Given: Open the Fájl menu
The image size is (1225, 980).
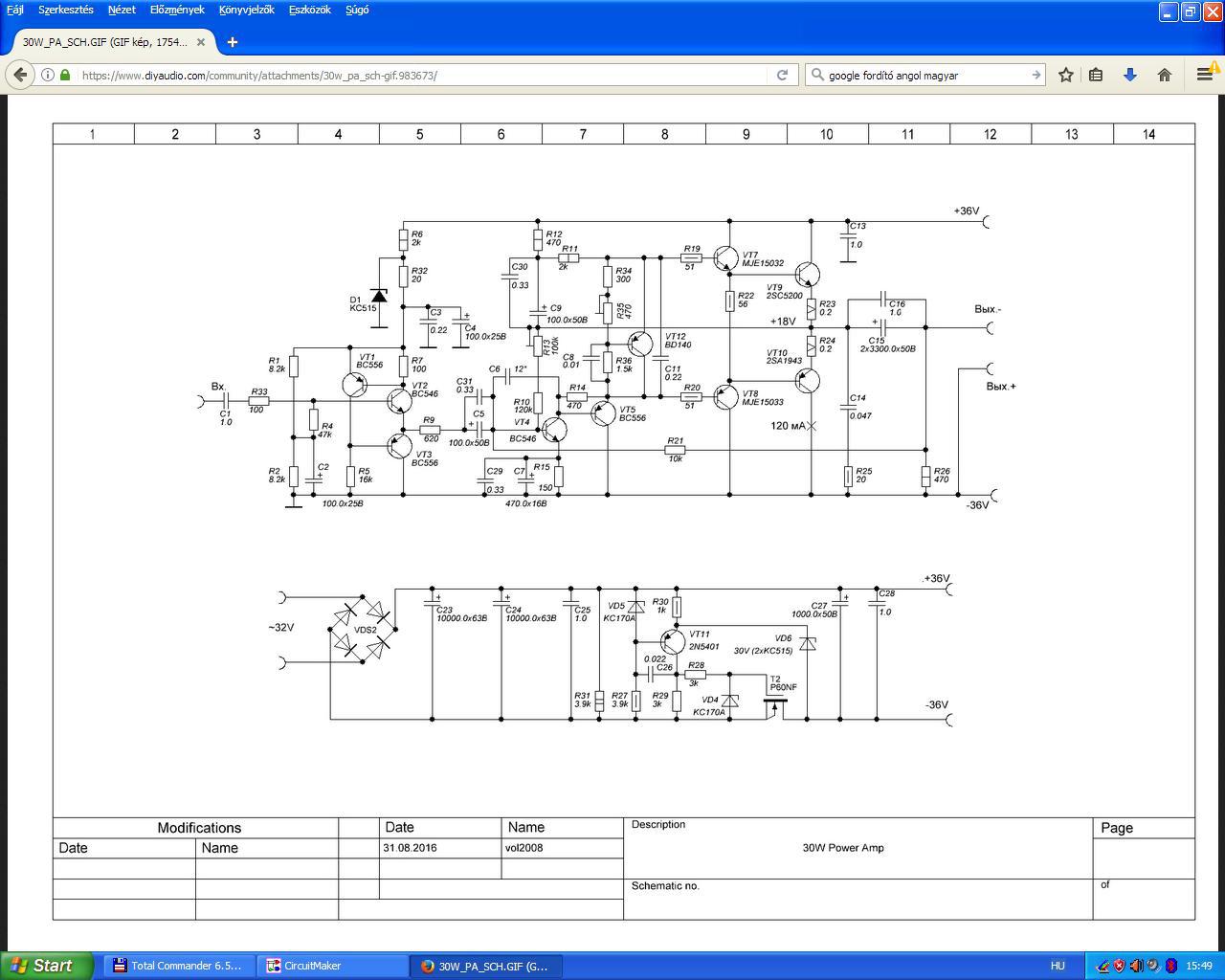Looking at the screenshot, I should [15, 10].
